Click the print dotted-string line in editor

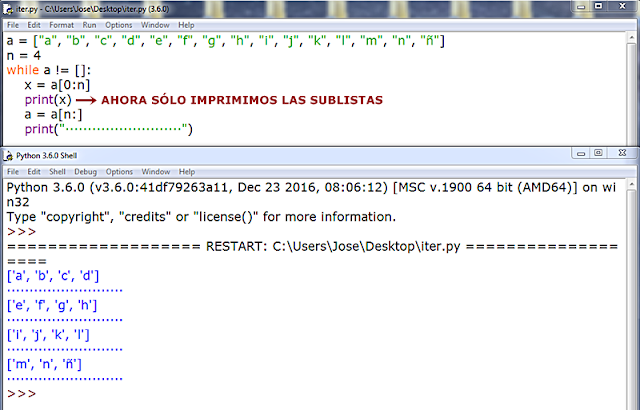[x=108, y=129]
